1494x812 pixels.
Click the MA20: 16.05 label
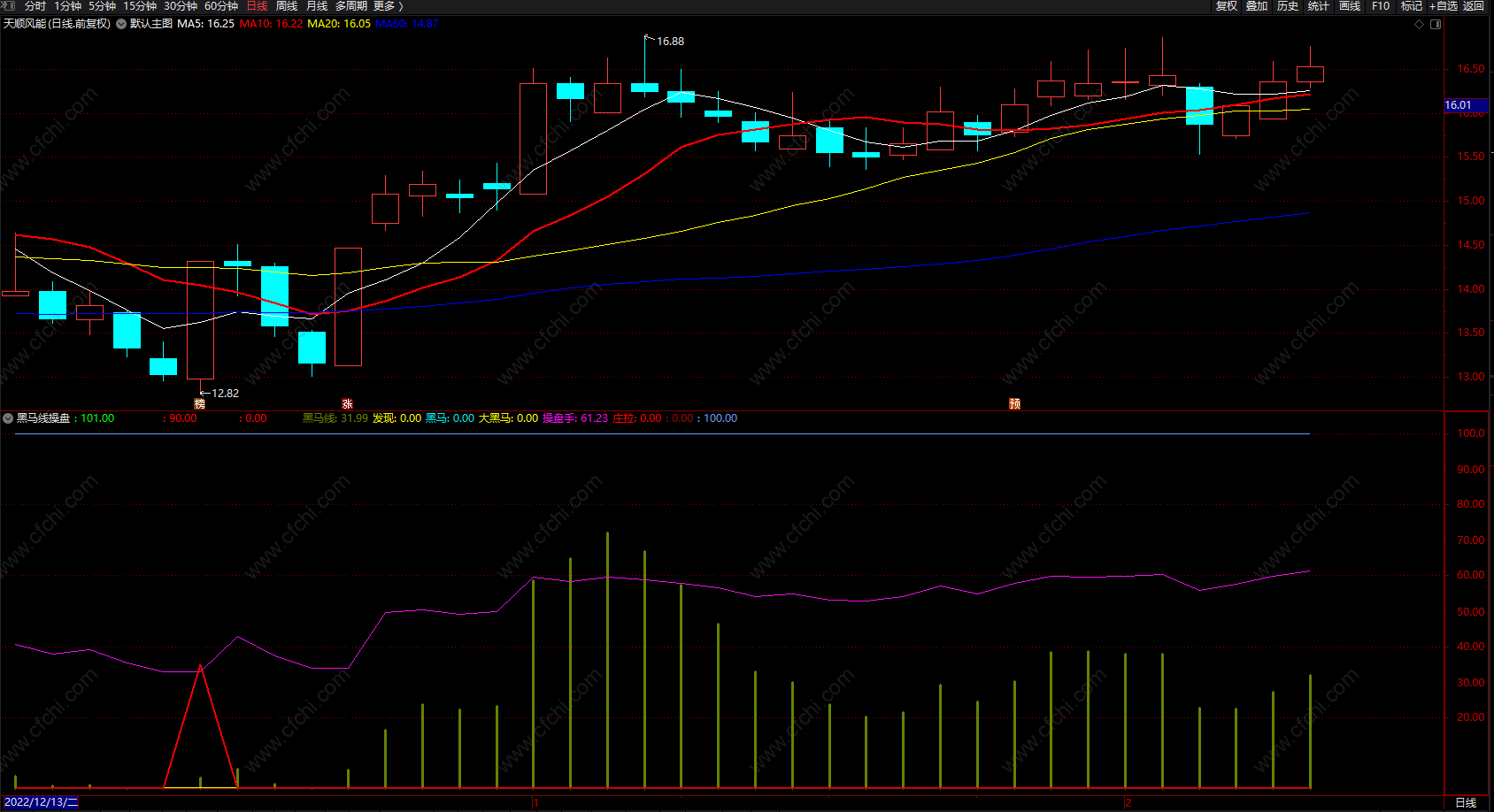click(339, 24)
